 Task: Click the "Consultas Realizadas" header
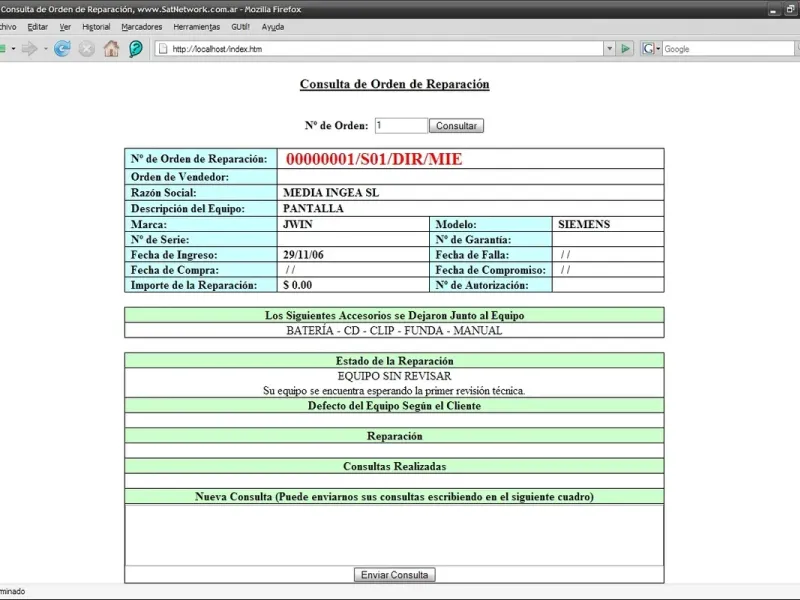394,466
